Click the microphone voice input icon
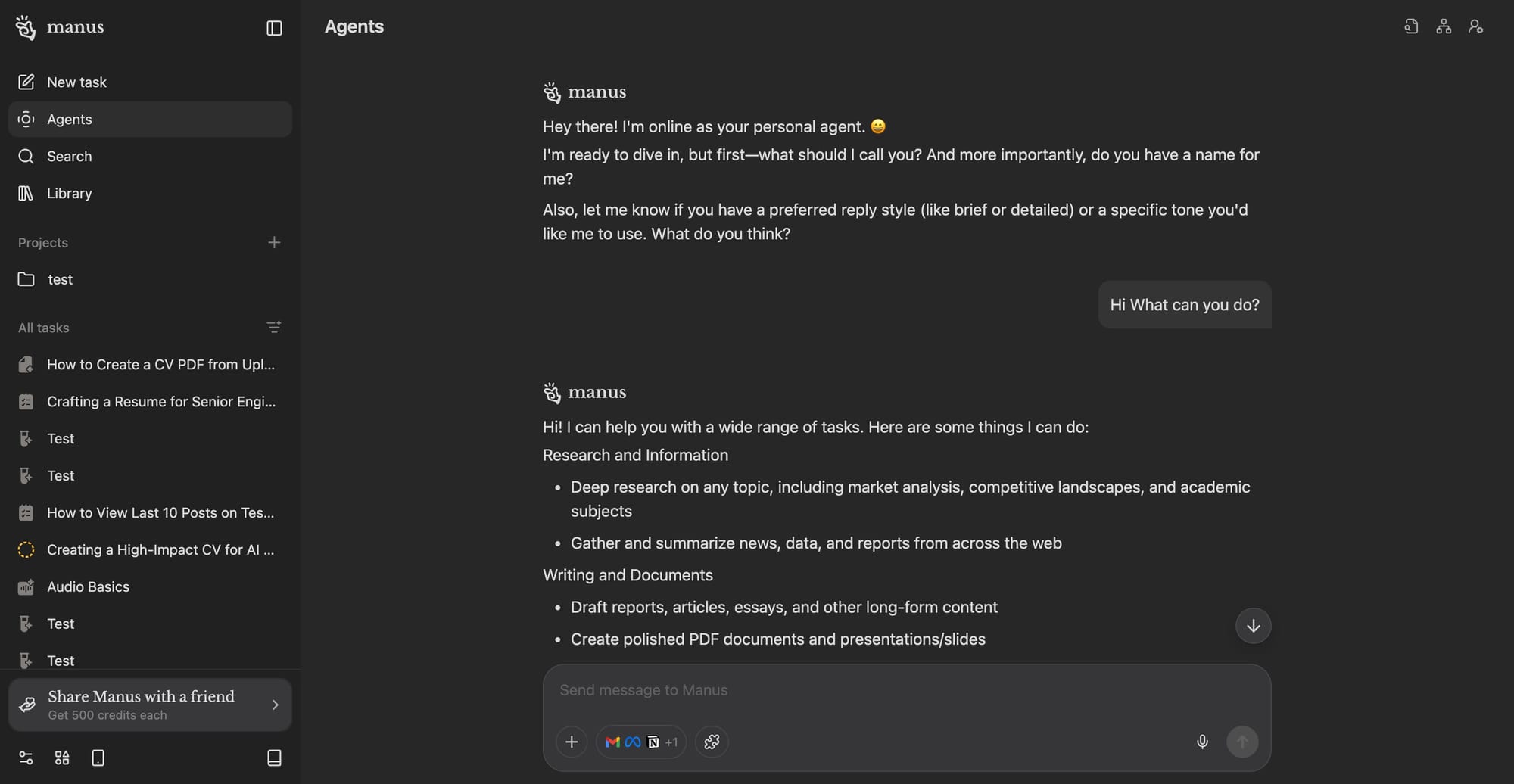The width and height of the screenshot is (1514, 784). pos(1202,742)
